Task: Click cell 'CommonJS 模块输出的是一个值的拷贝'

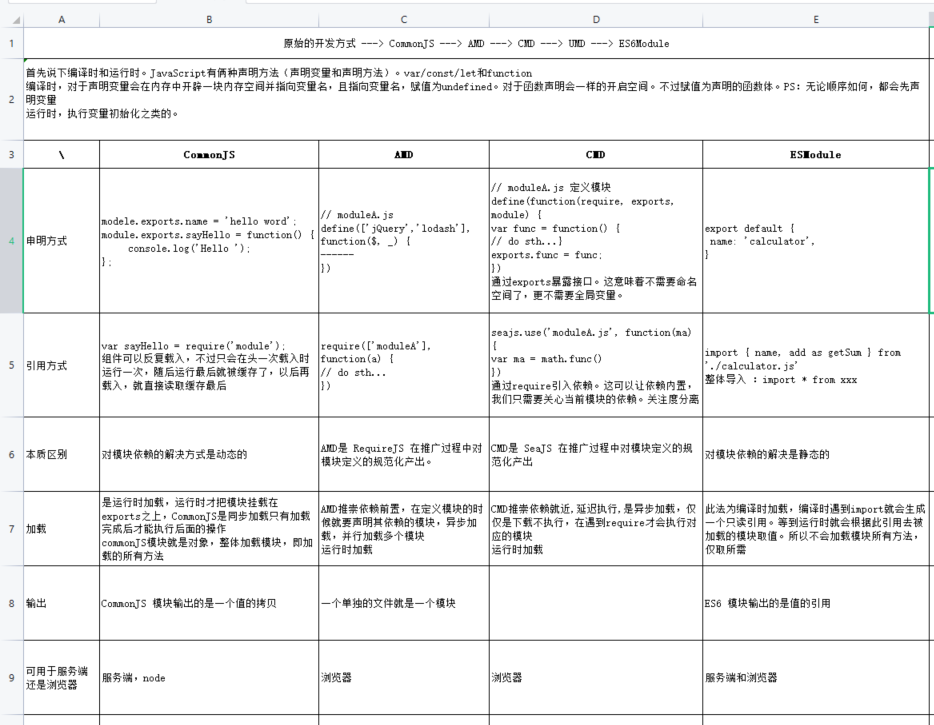Action: point(209,603)
